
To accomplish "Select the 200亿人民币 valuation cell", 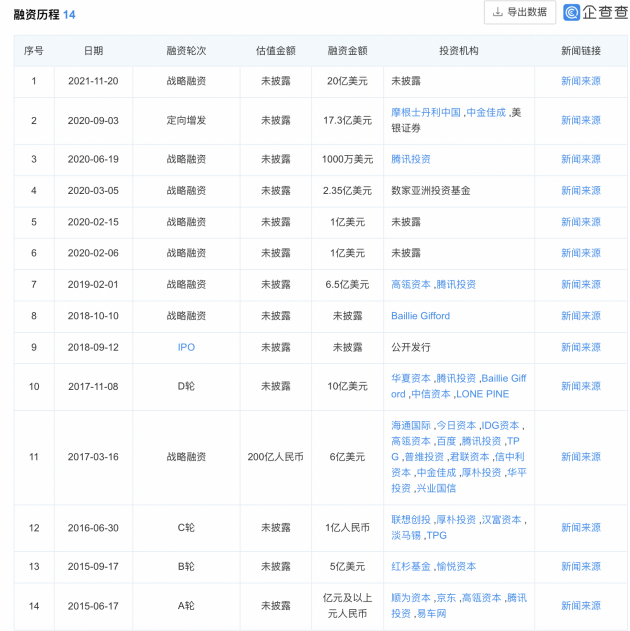I will (x=276, y=457).
